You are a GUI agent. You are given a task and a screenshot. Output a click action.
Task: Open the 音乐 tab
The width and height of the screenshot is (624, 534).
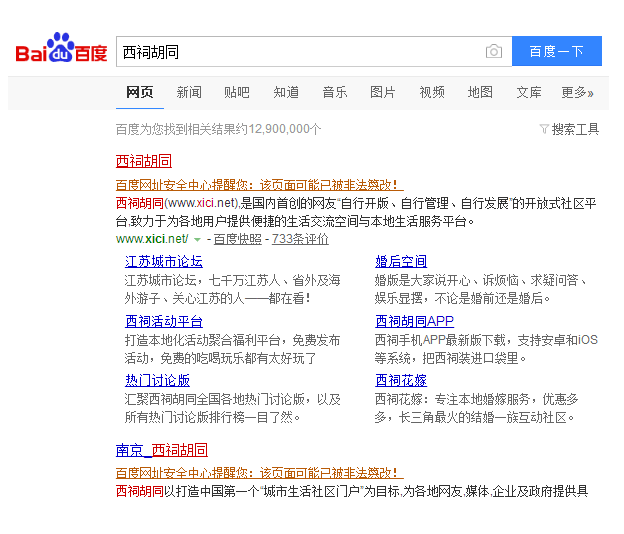click(335, 92)
